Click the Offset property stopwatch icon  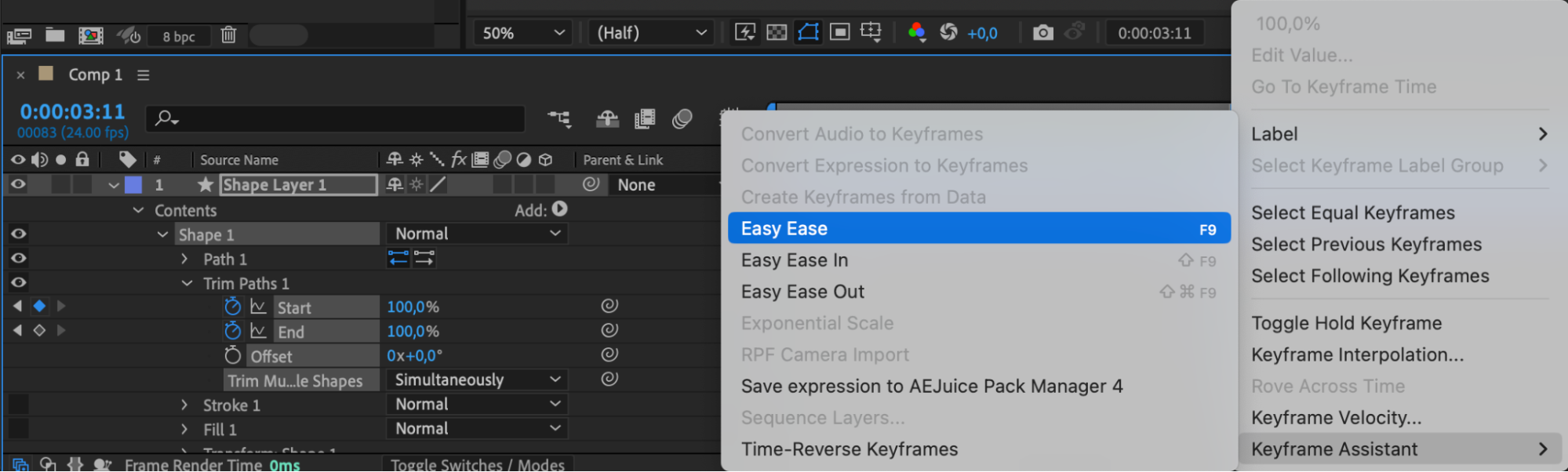point(233,355)
